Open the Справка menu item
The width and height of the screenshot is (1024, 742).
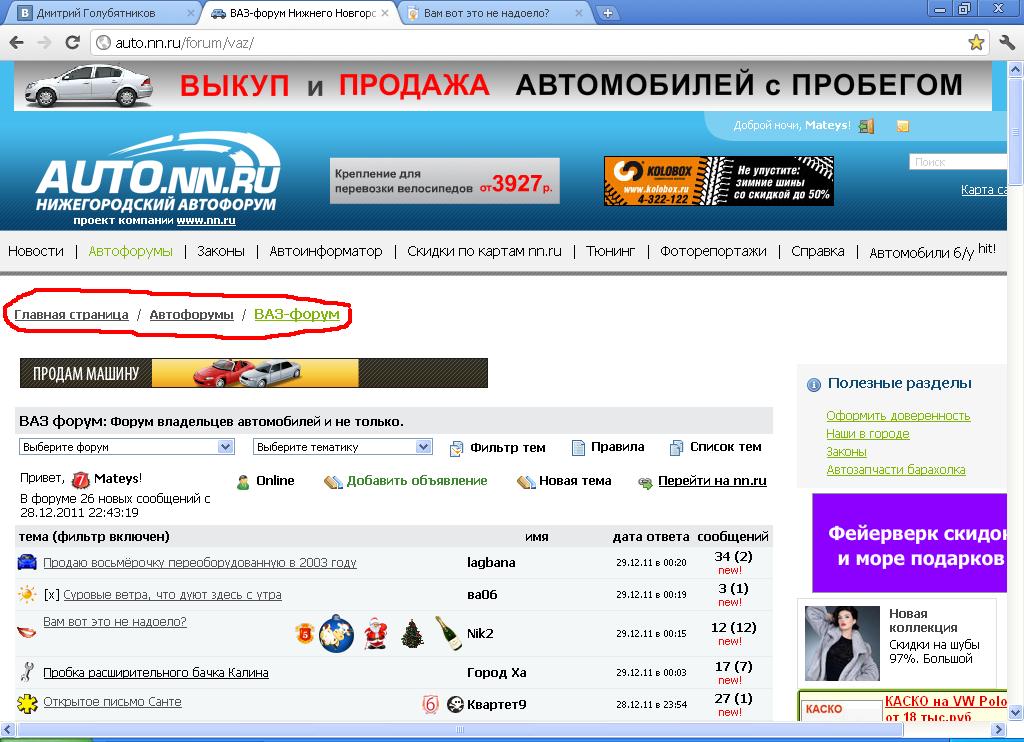(818, 251)
